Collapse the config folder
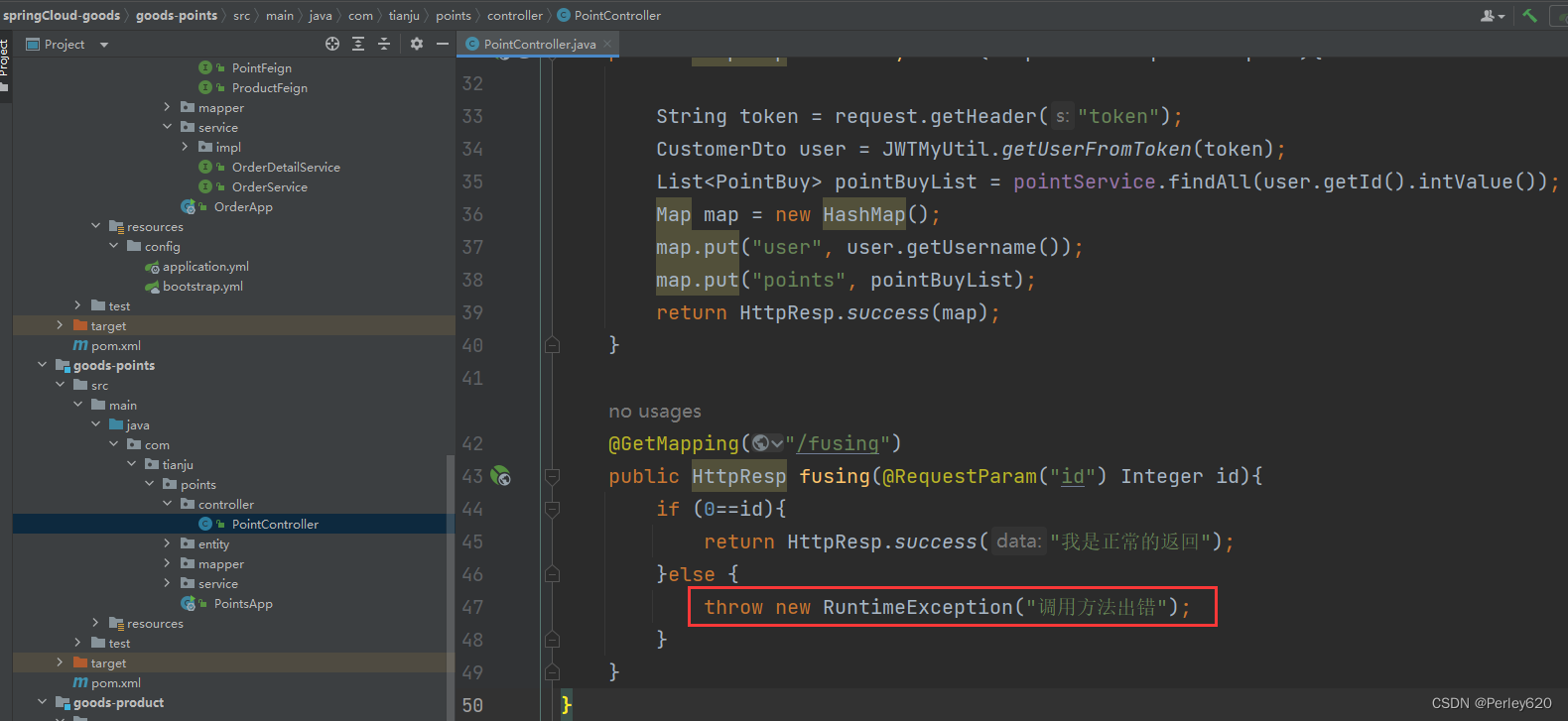1568x721 pixels. click(x=113, y=246)
